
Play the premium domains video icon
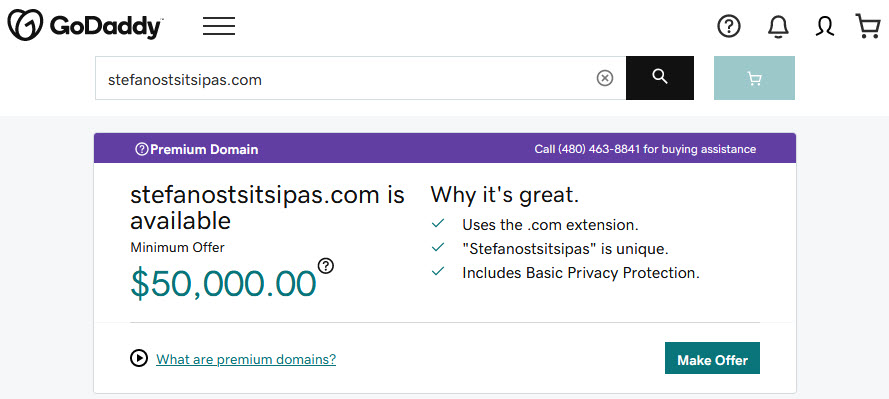point(139,358)
